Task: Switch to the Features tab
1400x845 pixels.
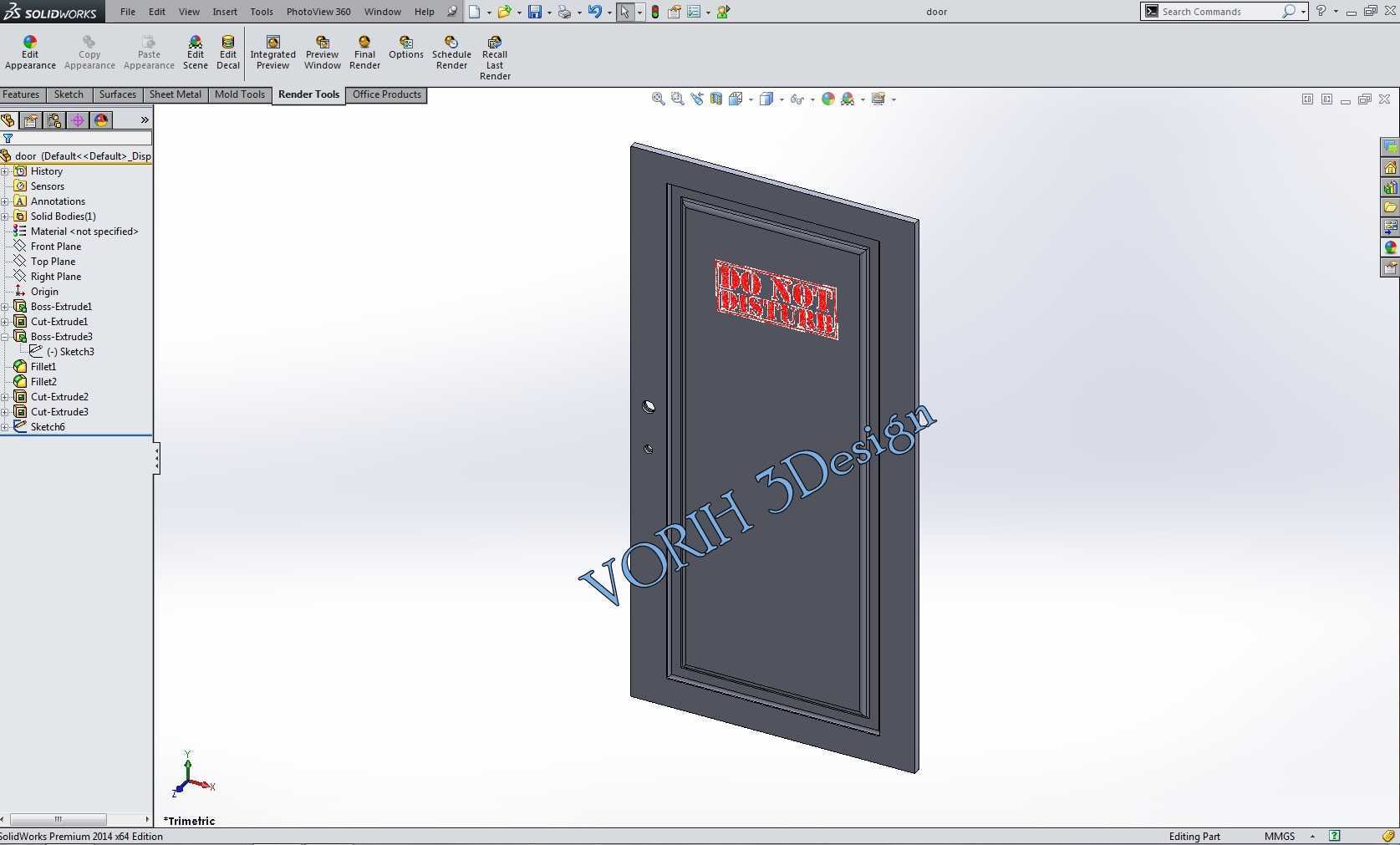Action: click(x=21, y=94)
